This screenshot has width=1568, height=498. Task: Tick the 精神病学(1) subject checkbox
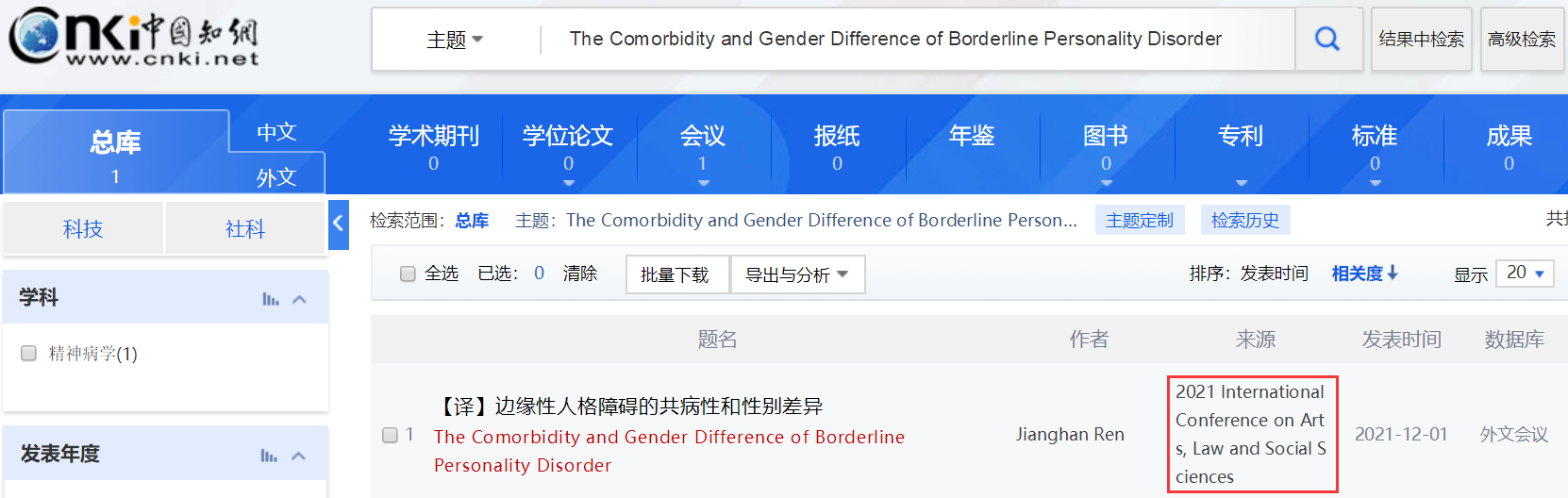point(28,353)
